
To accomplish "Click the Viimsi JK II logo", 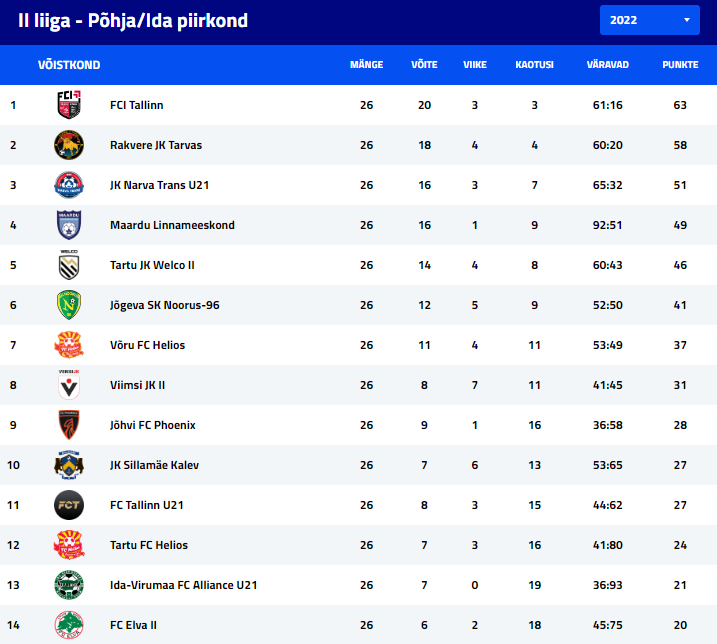I will tap(69, 385).
